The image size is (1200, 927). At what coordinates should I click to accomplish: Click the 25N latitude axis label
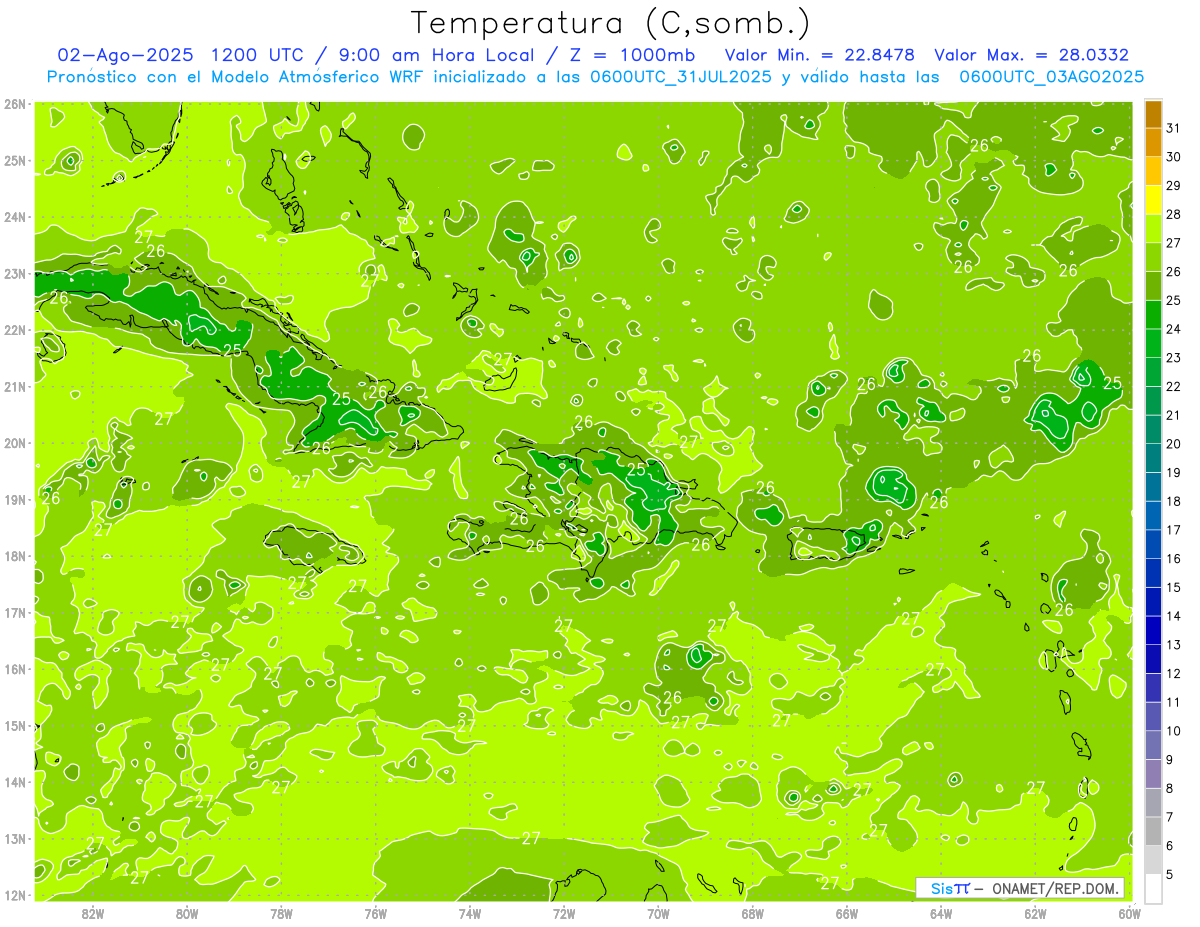tap(15, 160)
